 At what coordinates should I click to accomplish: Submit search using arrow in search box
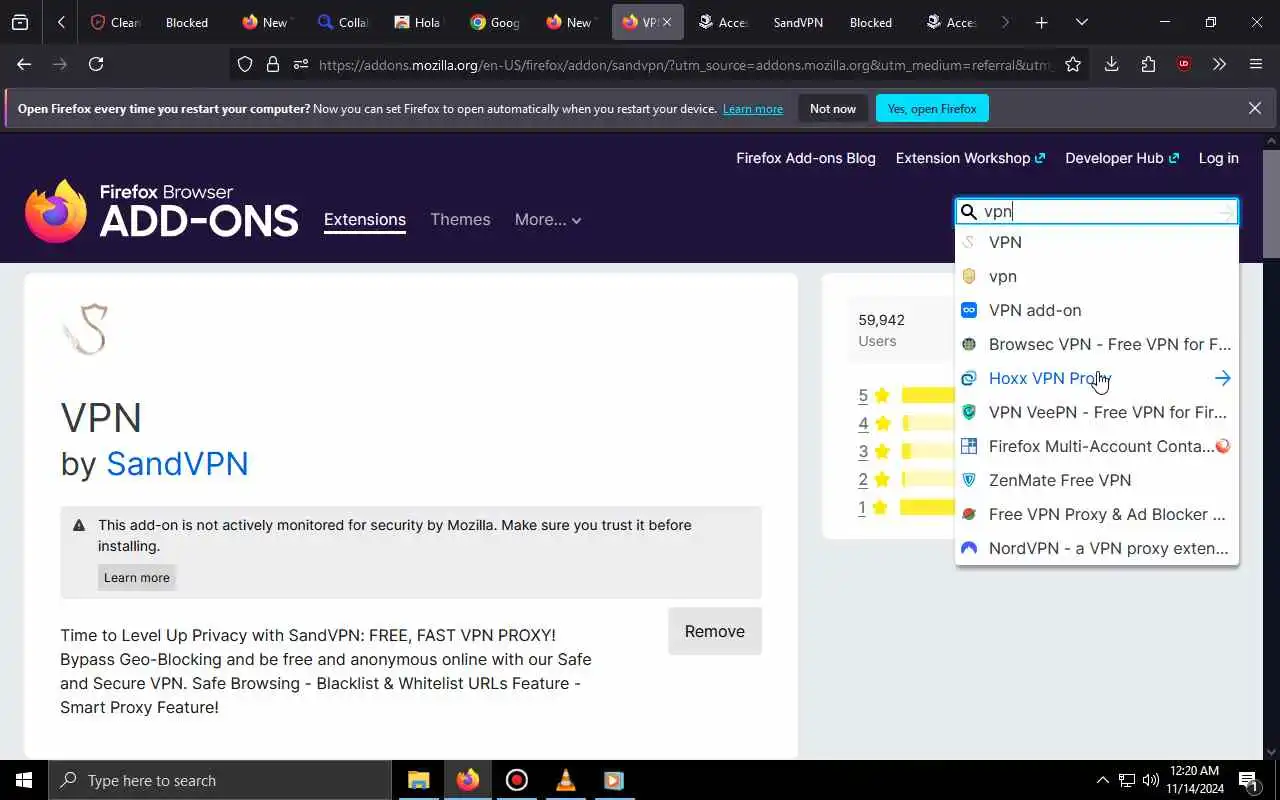[1225, 211]
